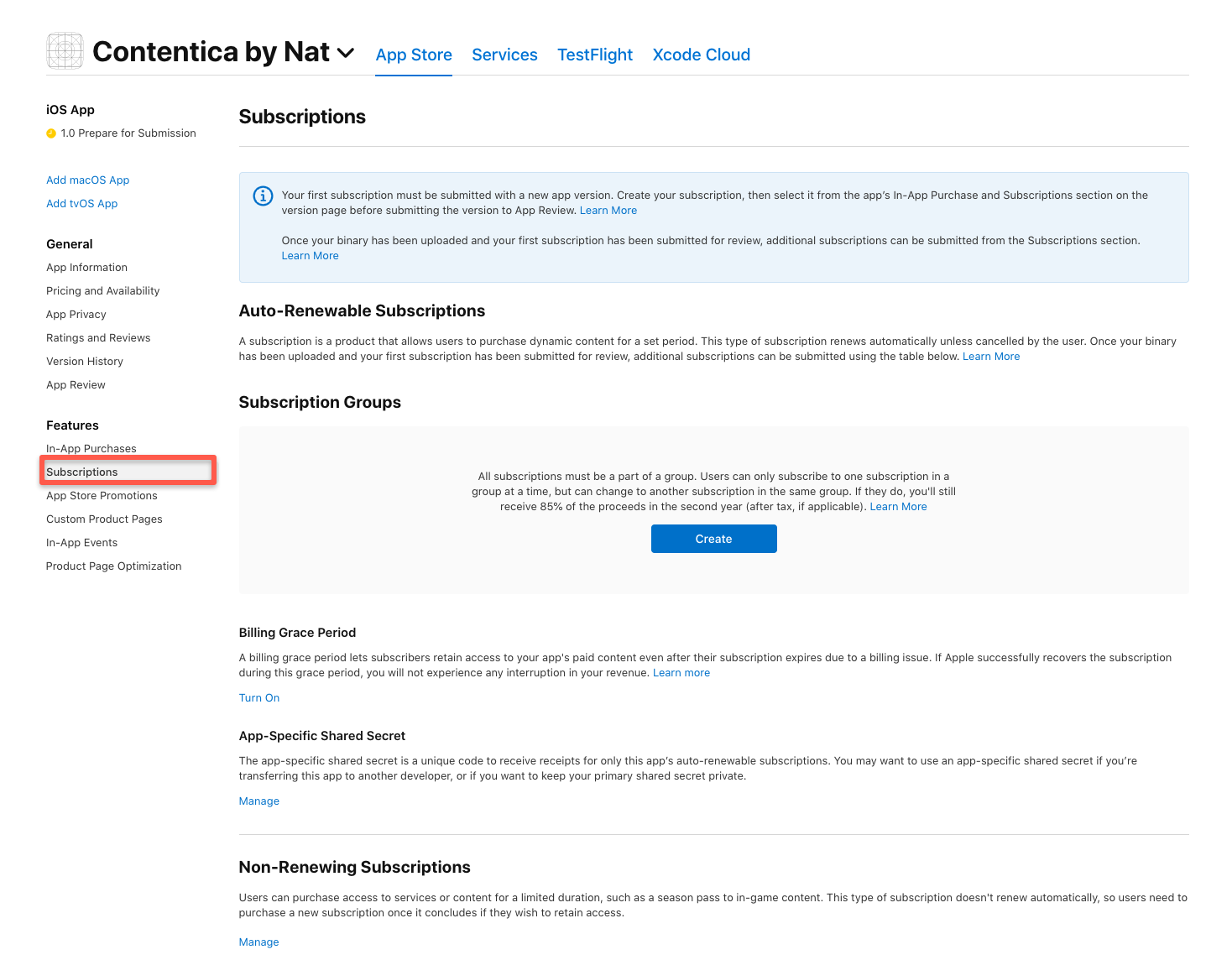The image size is (1232, 960).
Task: Click the Subscriptions page heading
Action: 302,117
